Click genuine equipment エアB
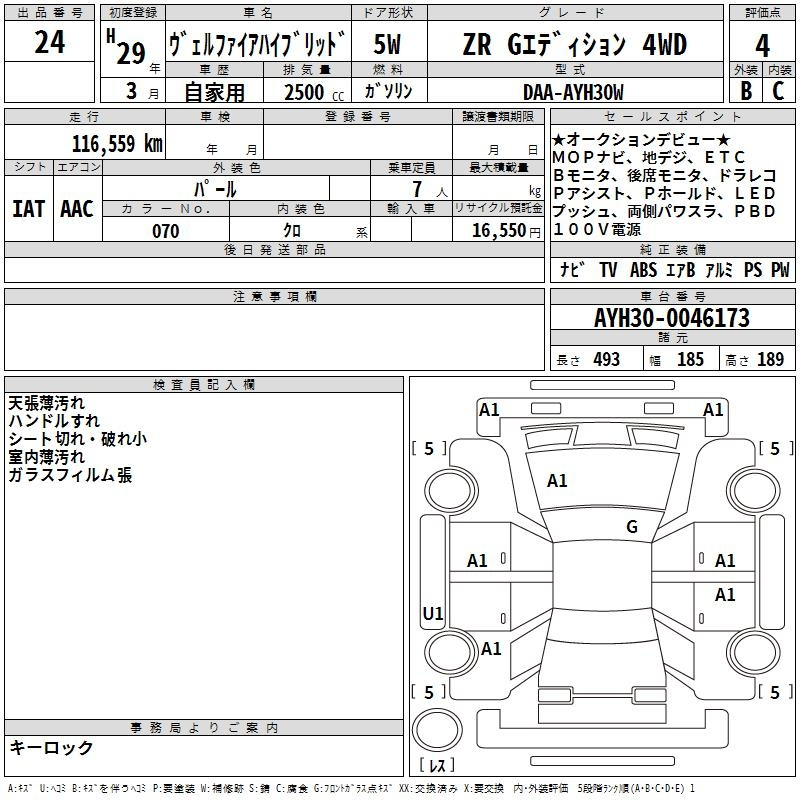Image resolution: width=800 pixels, height=800 pixels. click(x=681, y=270)
